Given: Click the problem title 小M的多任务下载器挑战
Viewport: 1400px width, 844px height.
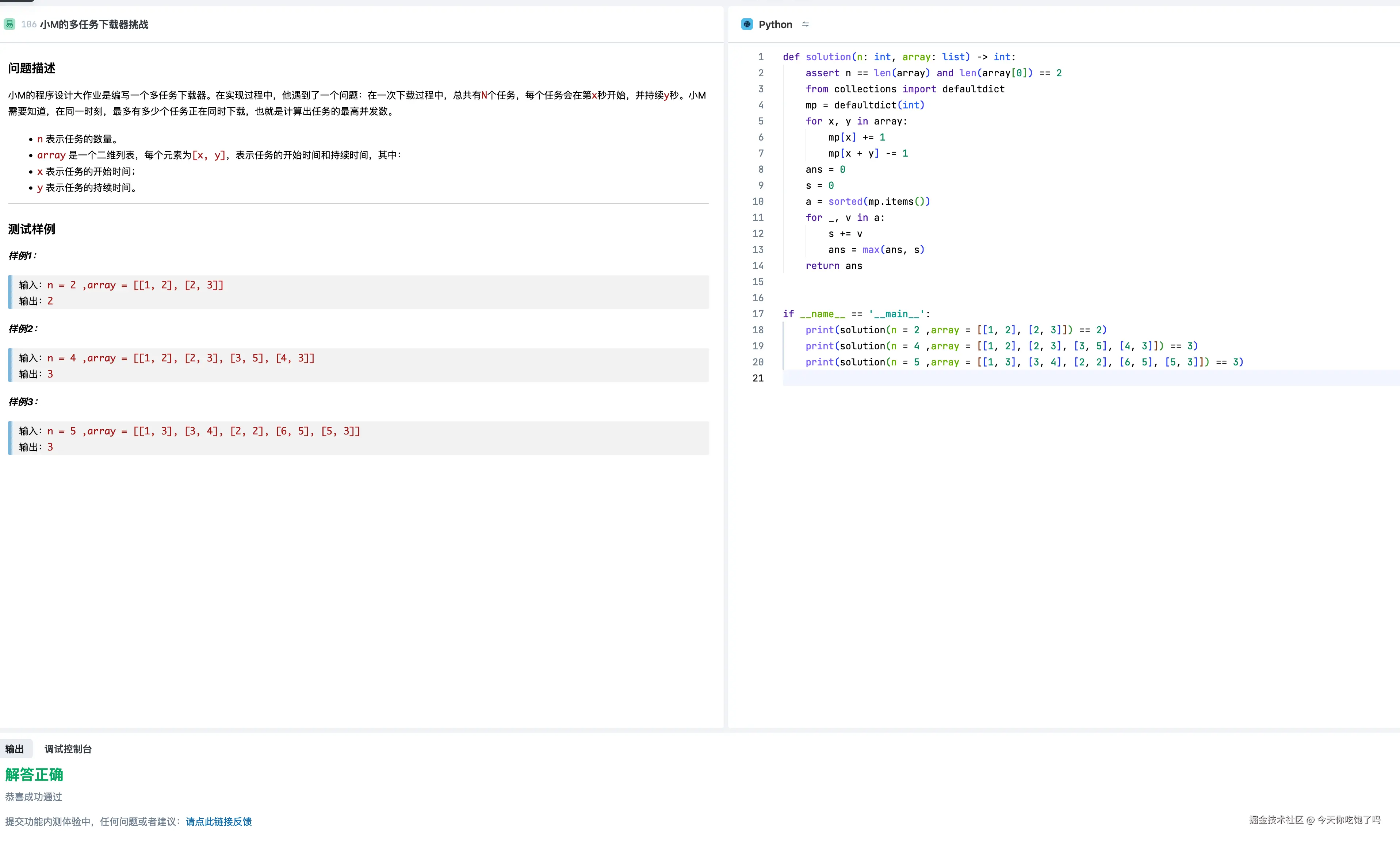Looking at the screenshot, I should point(94,24).
